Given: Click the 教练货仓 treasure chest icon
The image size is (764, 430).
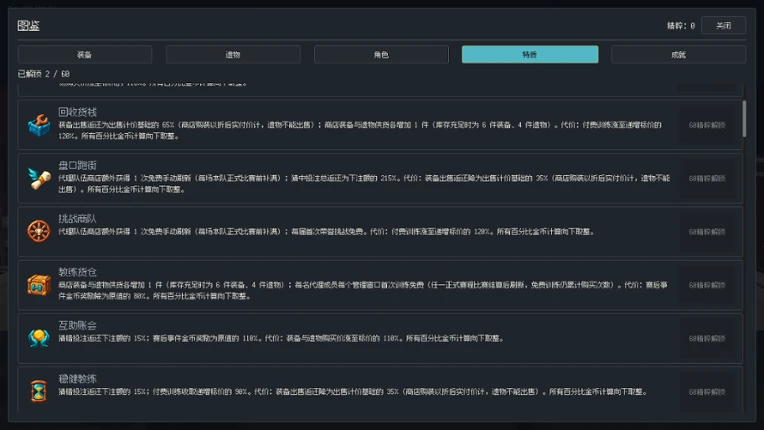Looking at the screenshot, I should point(39,285).
